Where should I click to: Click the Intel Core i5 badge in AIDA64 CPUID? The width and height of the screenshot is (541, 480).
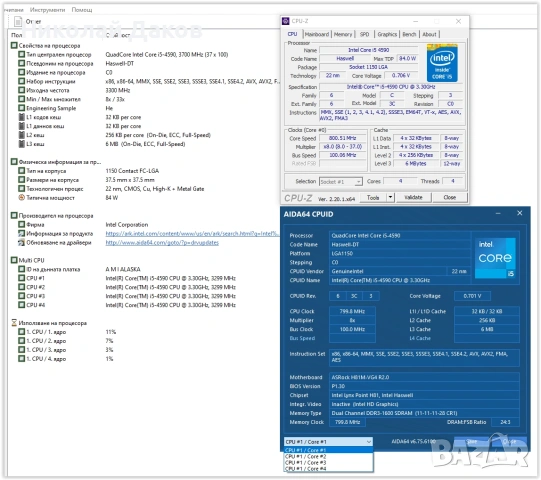click(x=495, y=258)
